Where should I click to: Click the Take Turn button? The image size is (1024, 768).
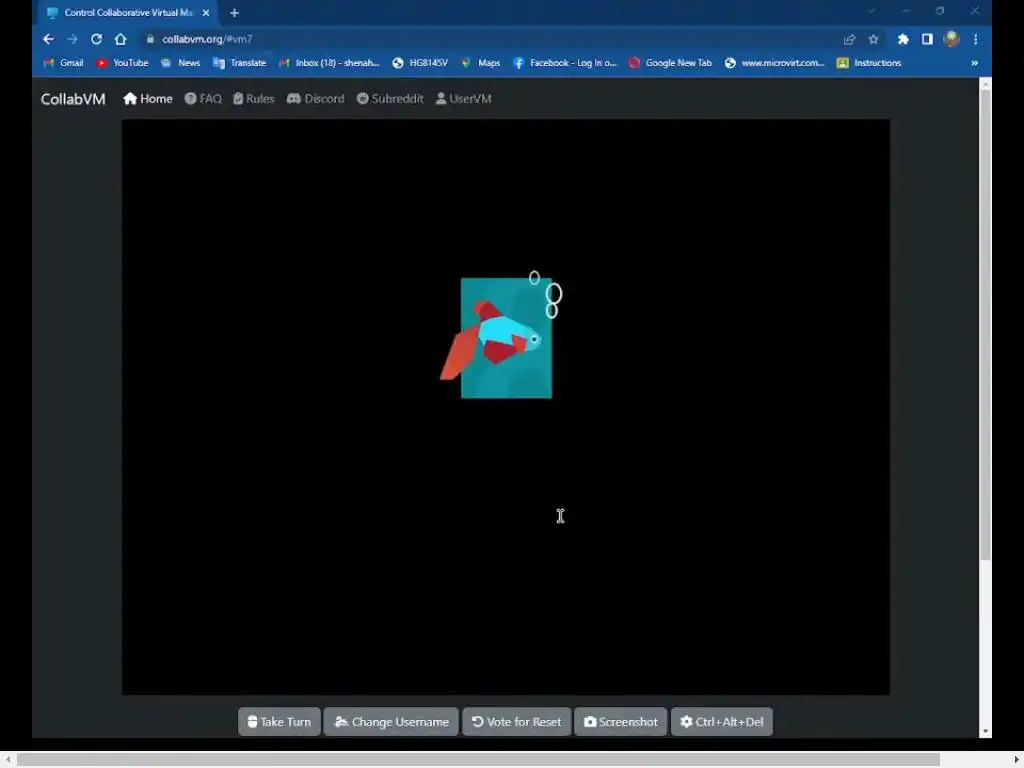tap(280, 722)
